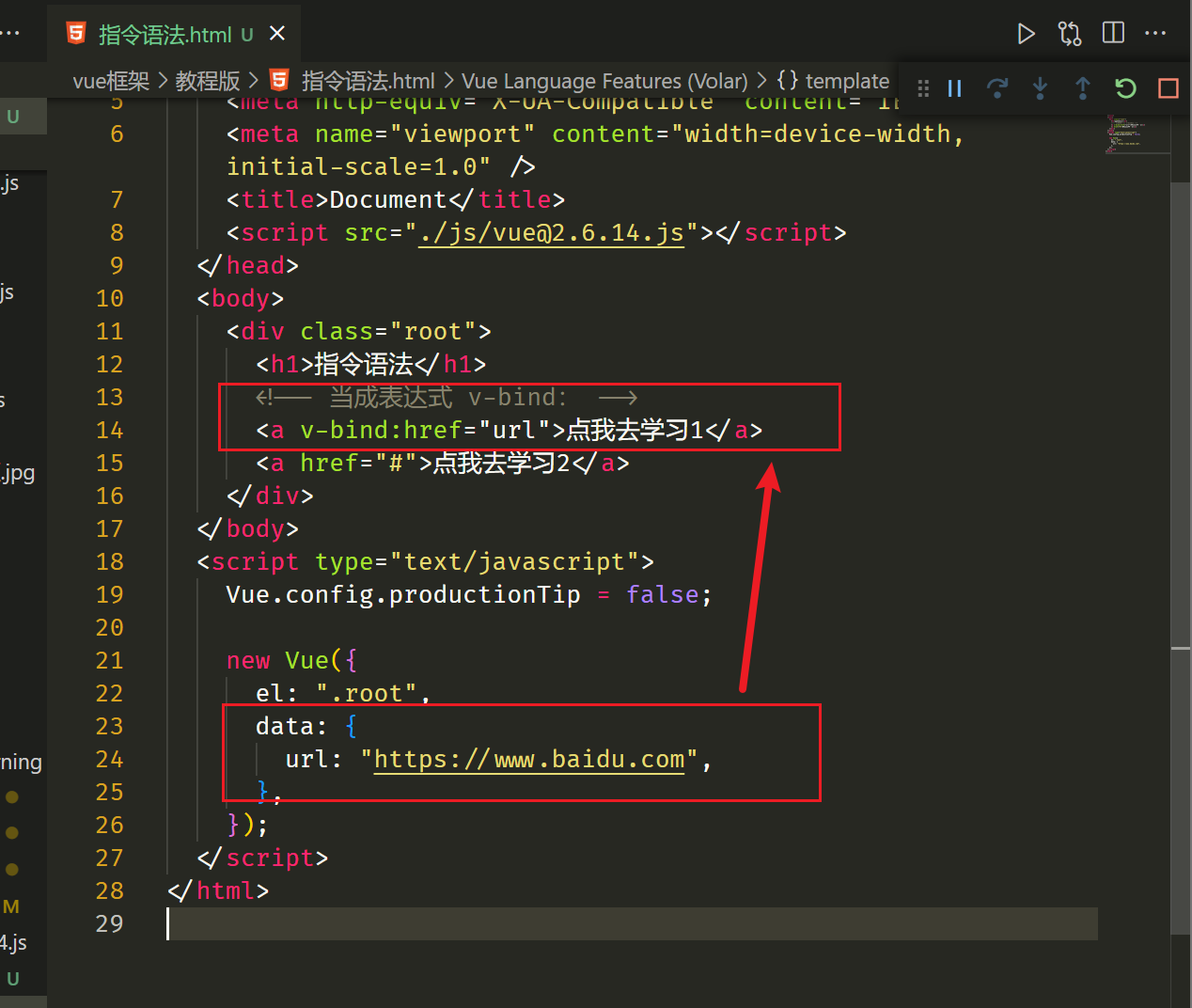Grab the debug toolbar drag handle
Image resolution: width=1192 pixels, height=1008 pixels.
(x=923, y=88)
